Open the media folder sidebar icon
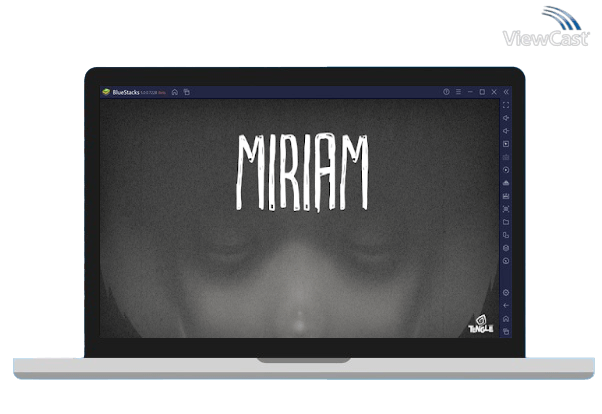The height and width of the screenshot is (414, 602). (x=506, y=222)
